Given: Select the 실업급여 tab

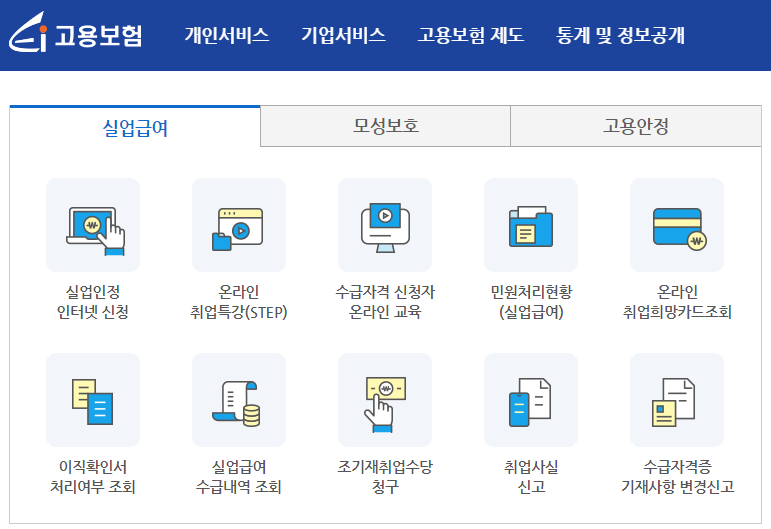Looking at the screenshot, I should coord(135,127).
